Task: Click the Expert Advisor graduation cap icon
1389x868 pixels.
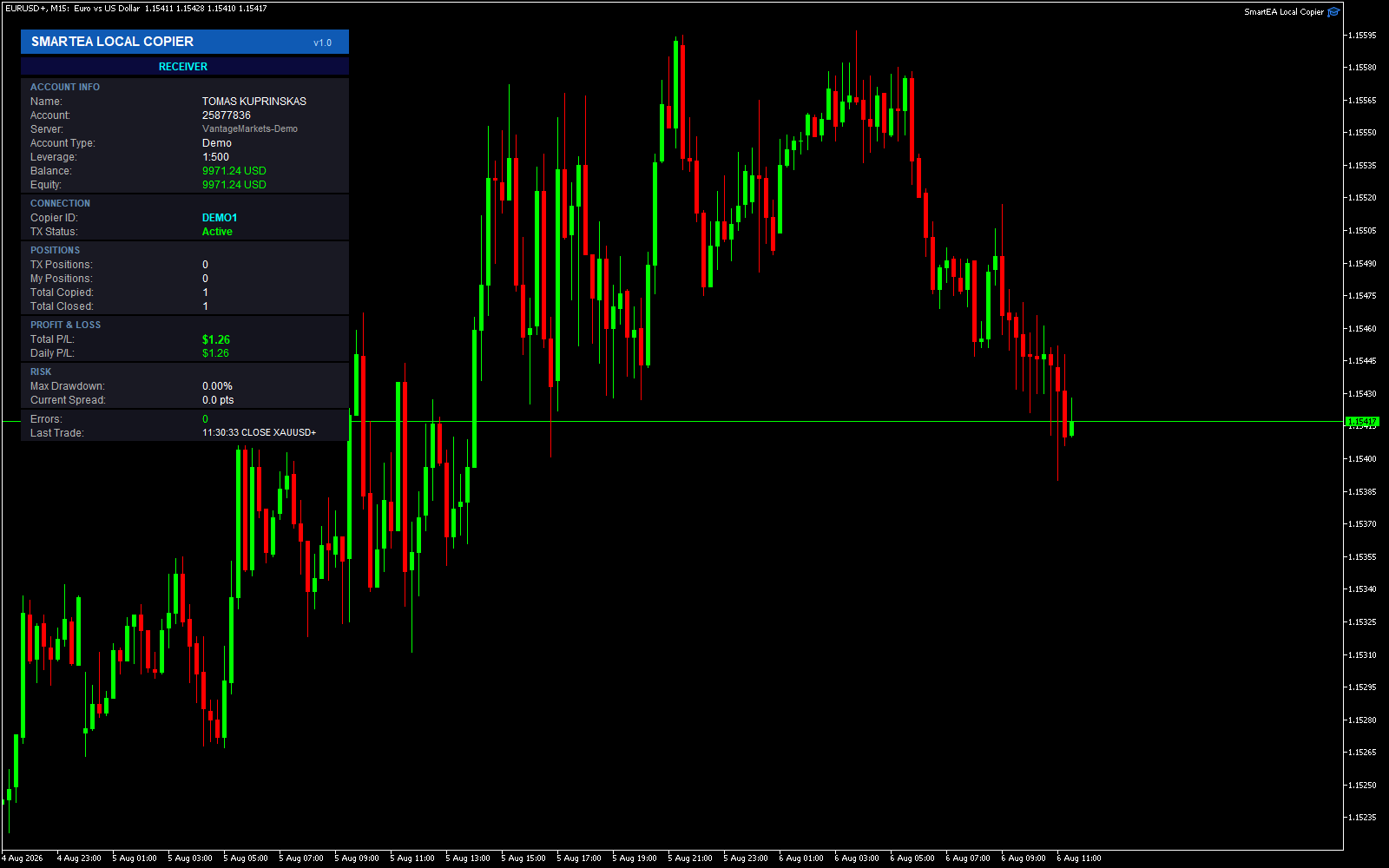Action: click(x=1333, y=12)
